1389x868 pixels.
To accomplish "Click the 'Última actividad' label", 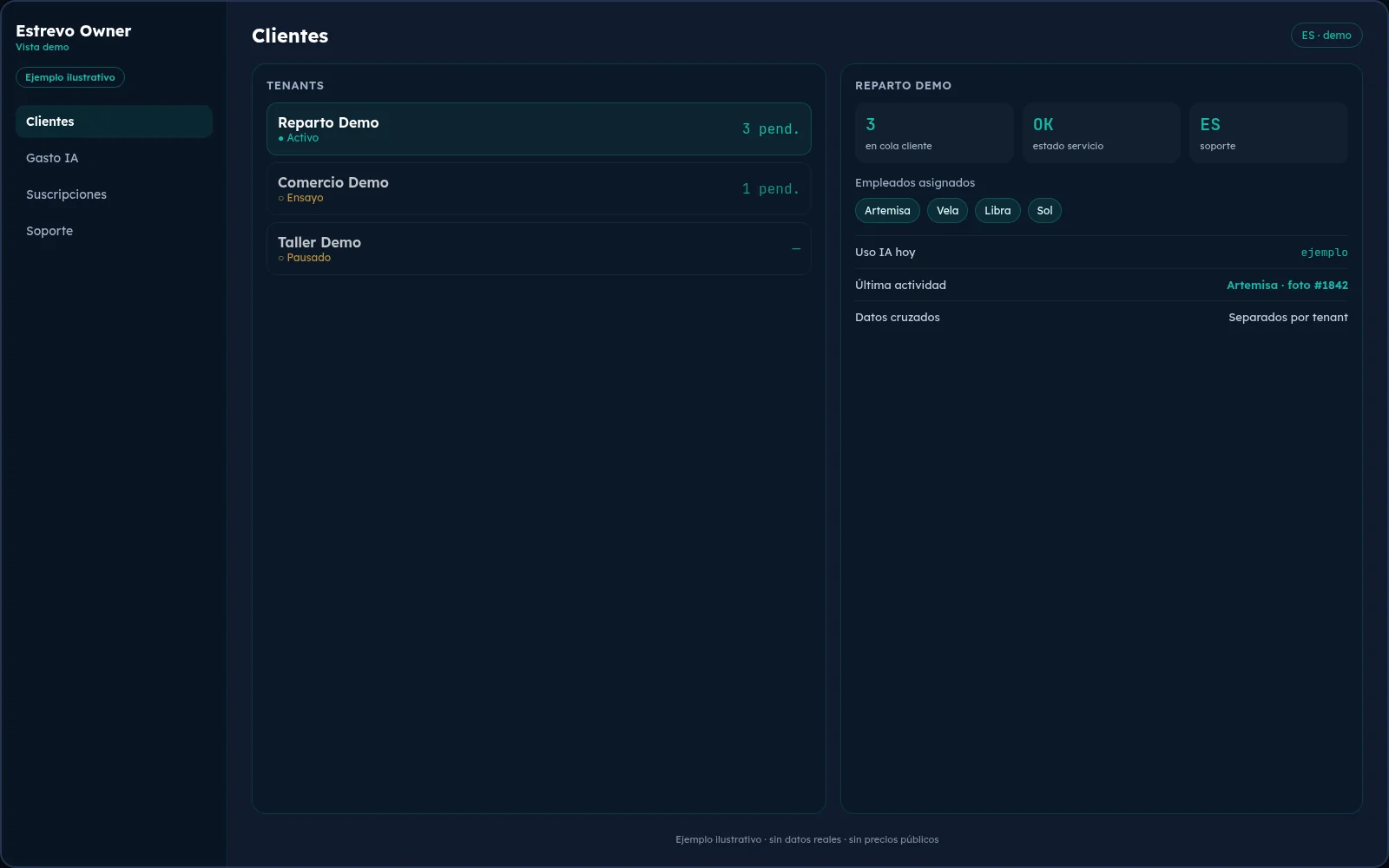I will (900, 285).
